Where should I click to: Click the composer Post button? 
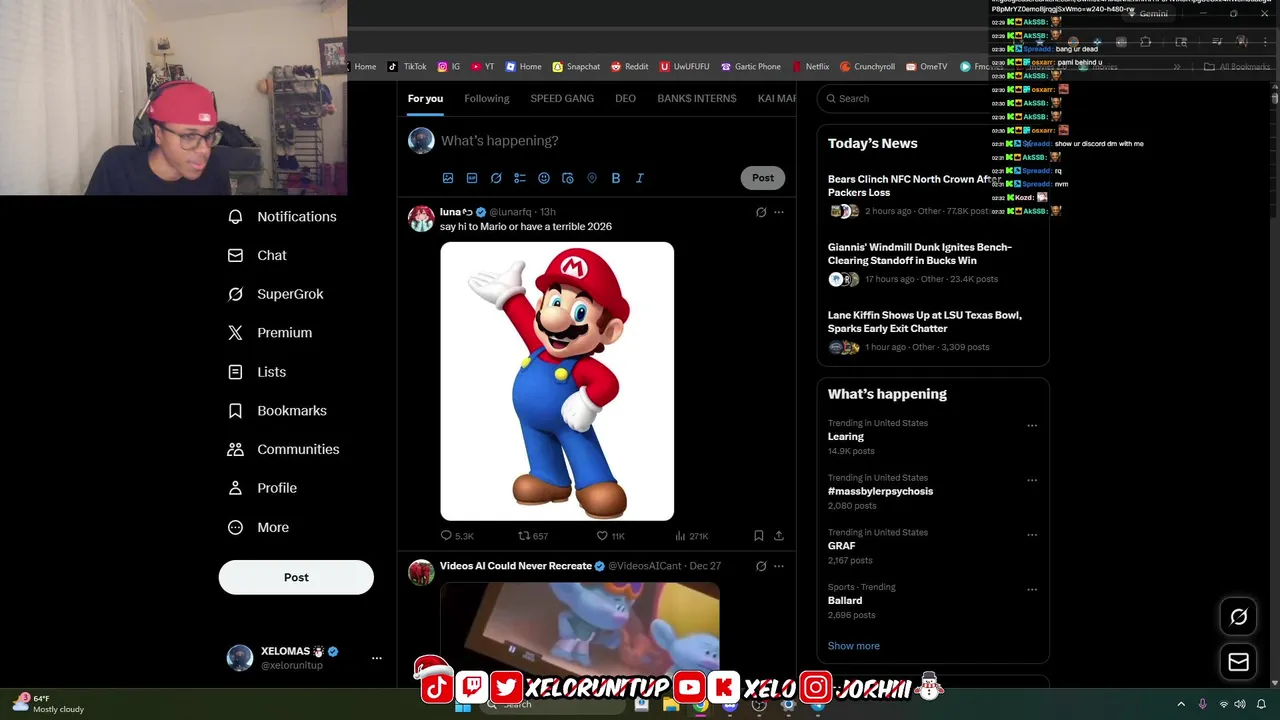click(763, 178)
